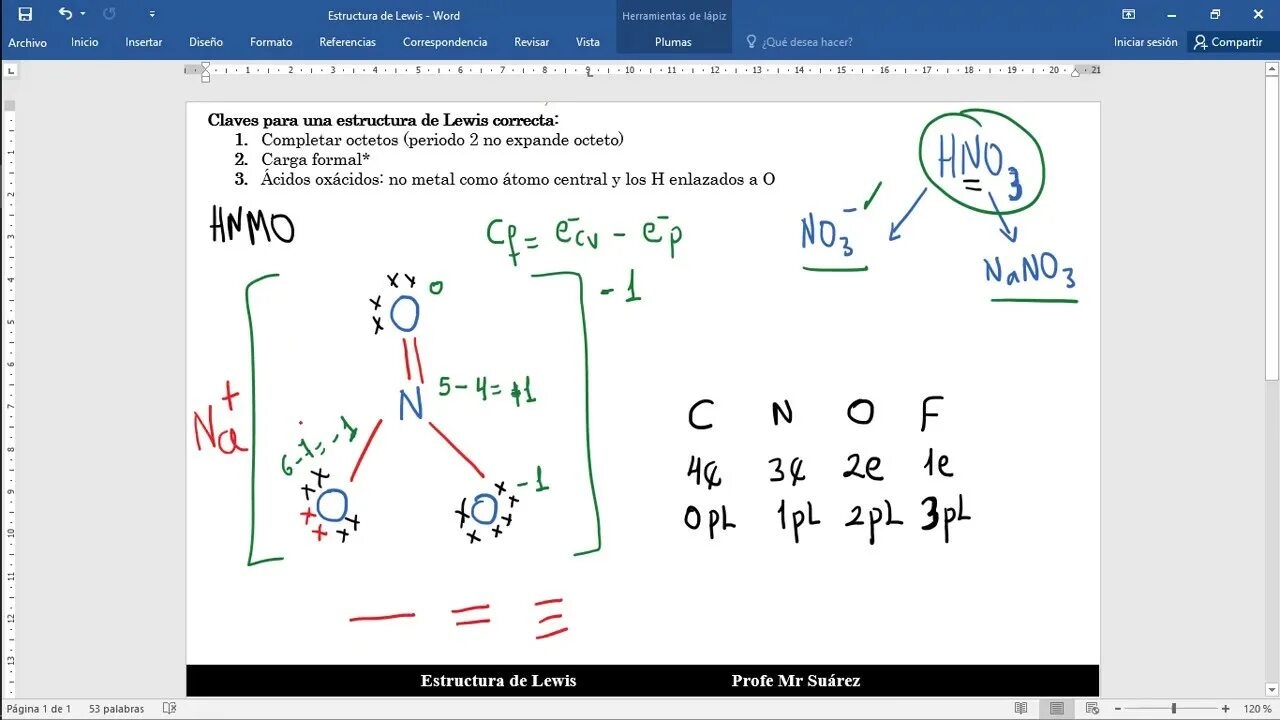Click the text 'Carga formal*'

[316, 160]
